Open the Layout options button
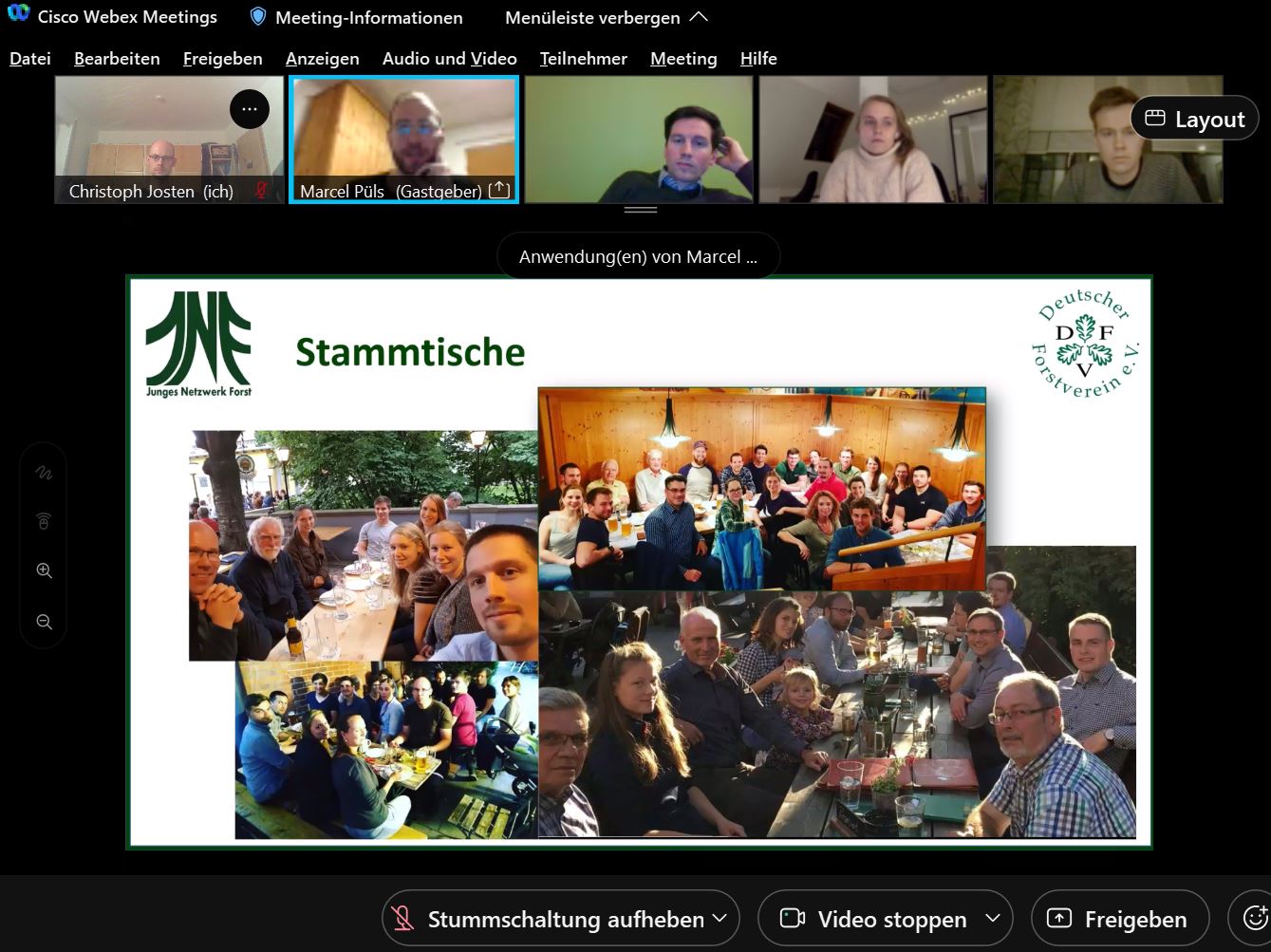The height and width of the screenshot is (952, 1271). pyautogui.click(x=1195, y=119)
